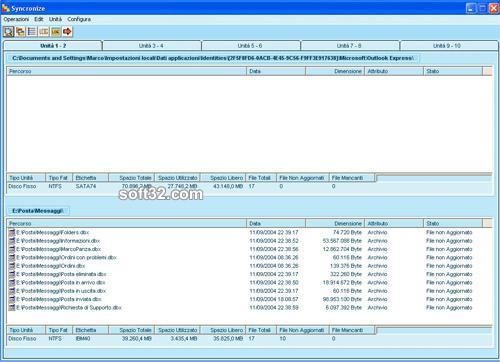Click the Syncronize title bar app icon
The width and height of the screenshot is (500, 362).
[6, 8]
